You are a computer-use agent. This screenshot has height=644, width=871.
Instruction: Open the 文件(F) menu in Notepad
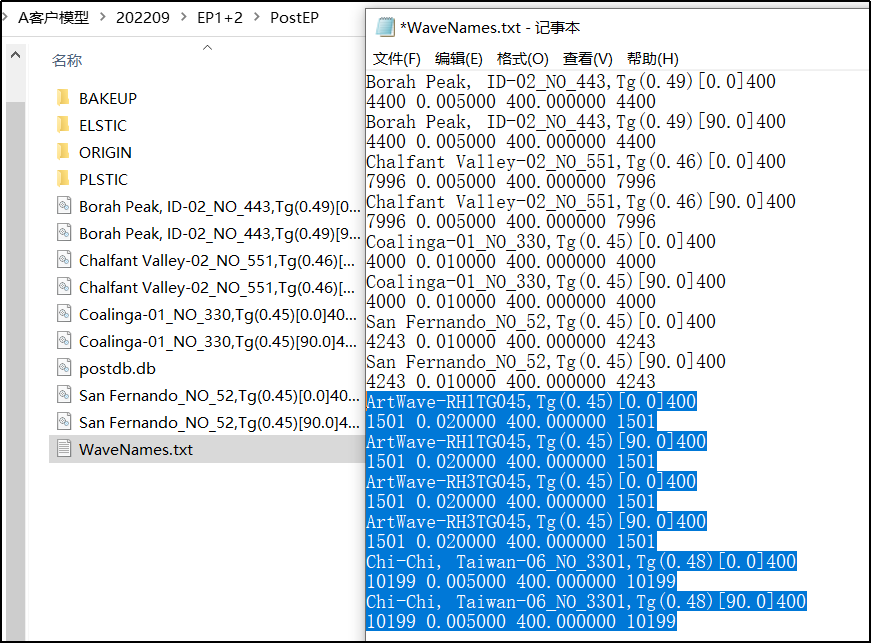coord(396,59)
